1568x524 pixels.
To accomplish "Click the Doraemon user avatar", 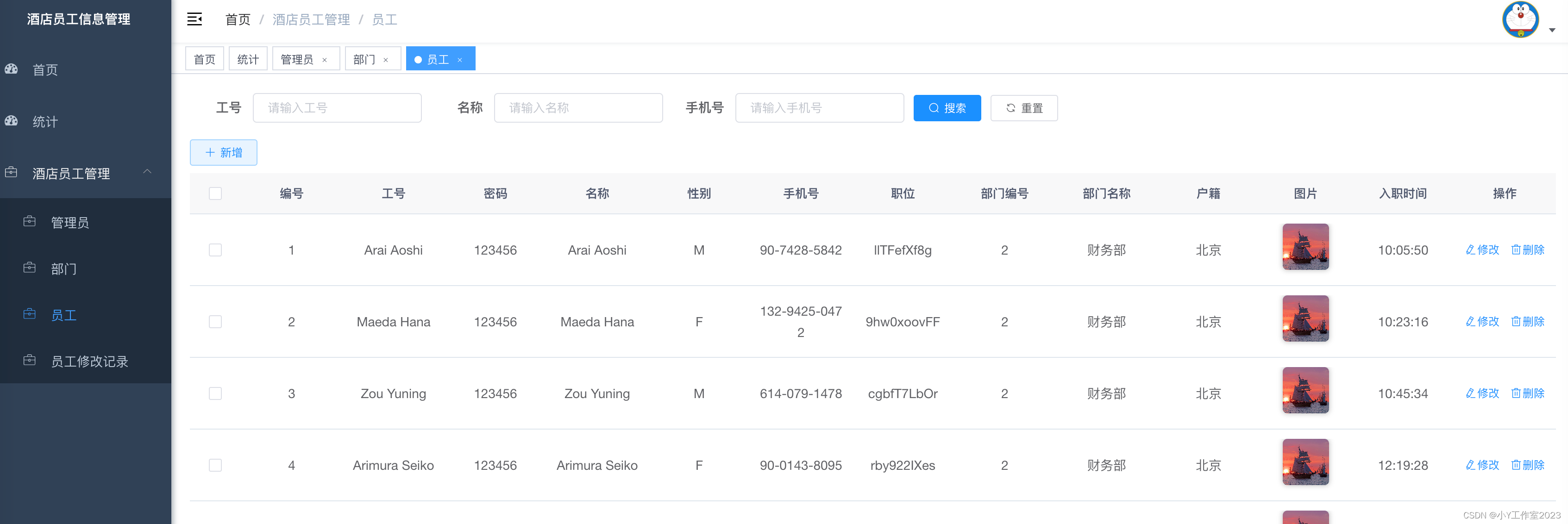I will coord(1520,20).
